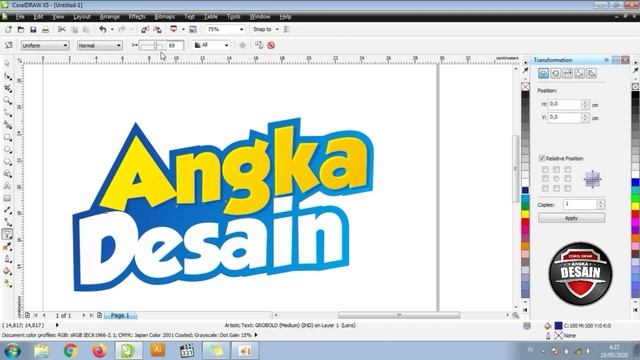Switch to Rotate mode in Transformation docker
The image size is (640, 360).
[x=556, y=73]
